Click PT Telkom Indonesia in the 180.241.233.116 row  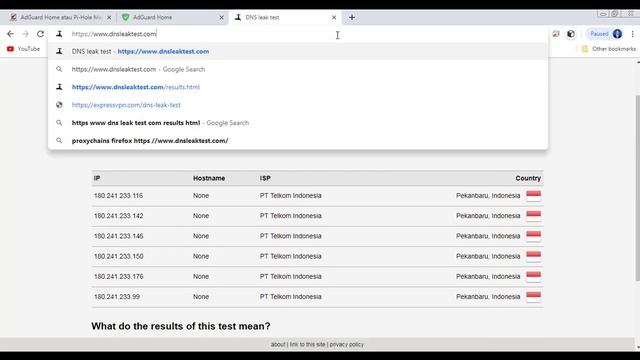pos(291,196)
